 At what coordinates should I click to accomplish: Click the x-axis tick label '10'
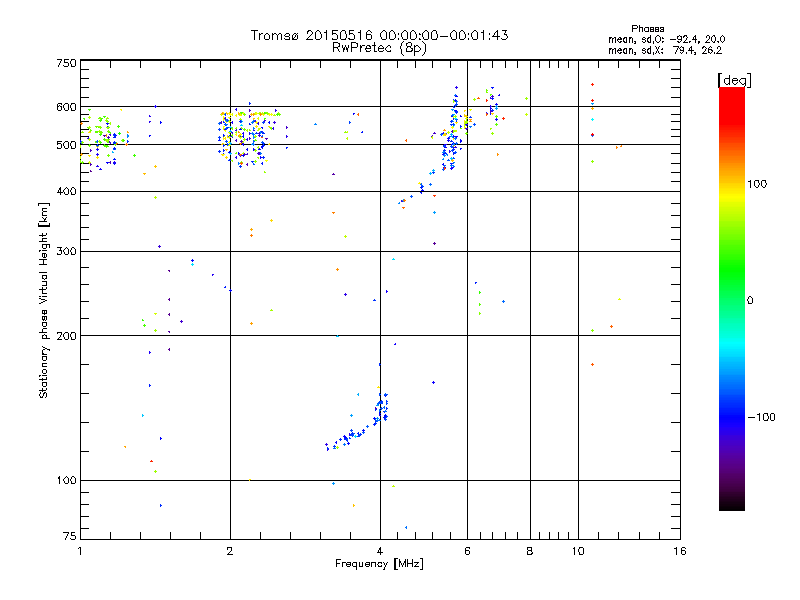578,551
